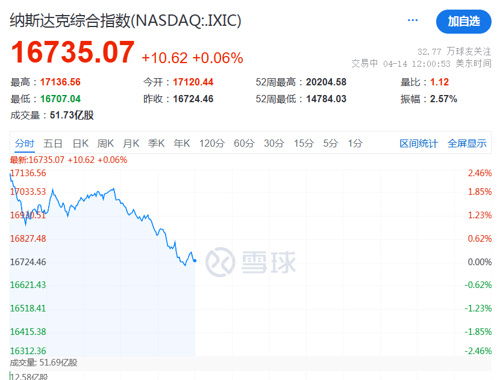Switch to the 五日 chart tab
This screenshot has width=500, height=380.
coord(53,144)
